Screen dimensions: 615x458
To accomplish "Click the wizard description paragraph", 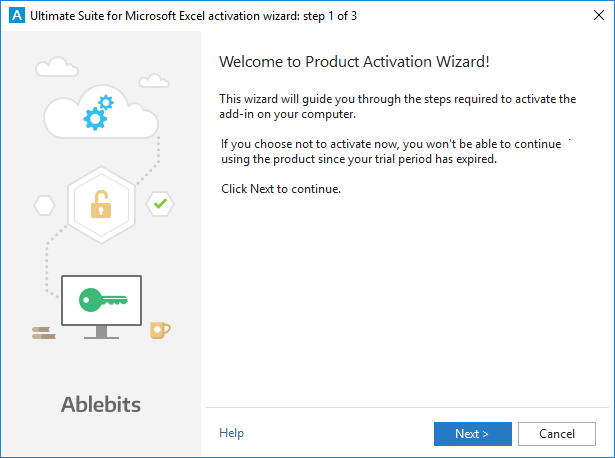I will [x=397, y=106].
